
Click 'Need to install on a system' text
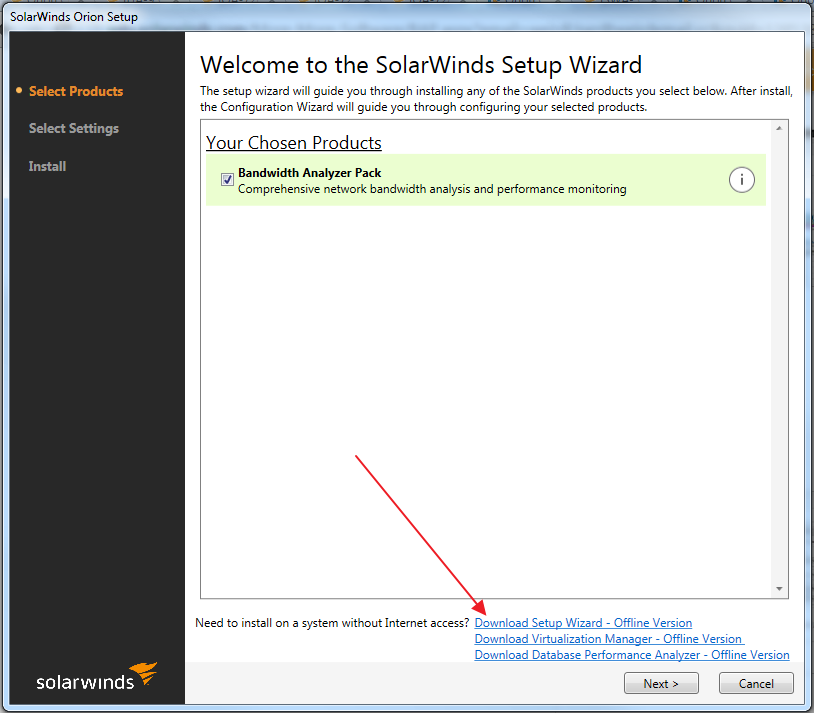tap(332, 623)
